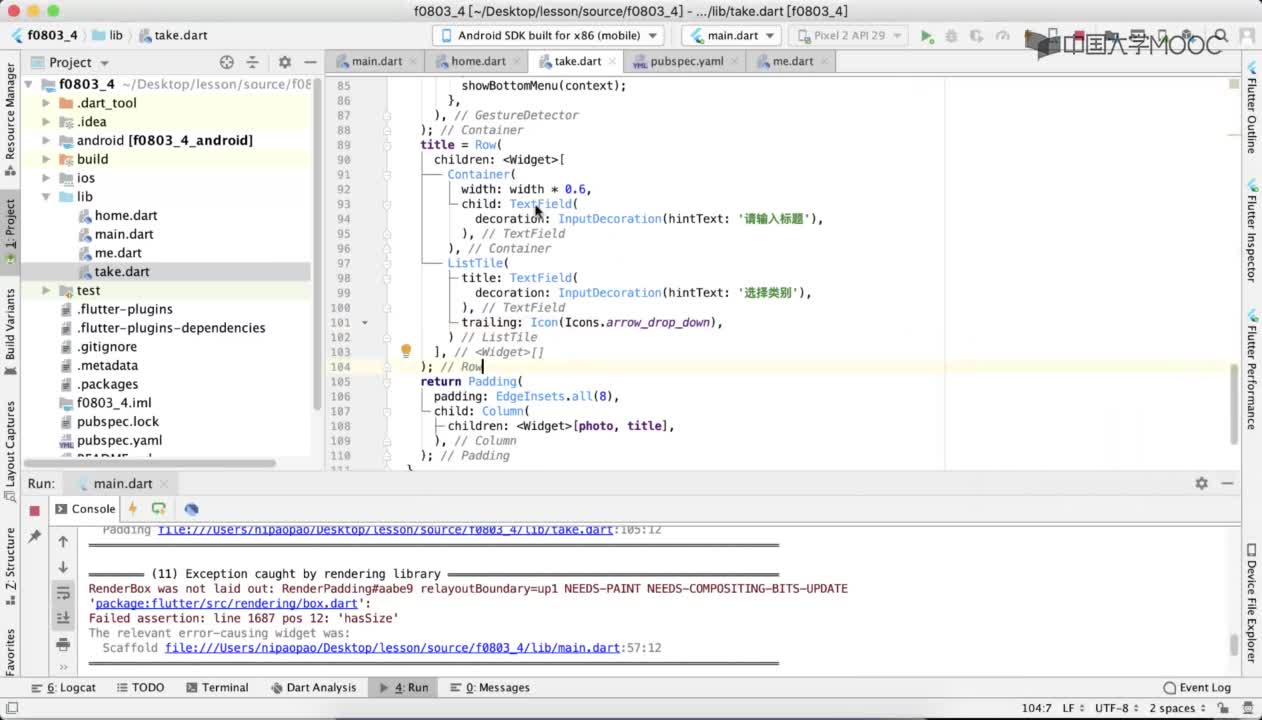Screen dimensions: 1262x720
Task: Collapse the lib folder
Action: pyautogui.click(x=46, y=197)
